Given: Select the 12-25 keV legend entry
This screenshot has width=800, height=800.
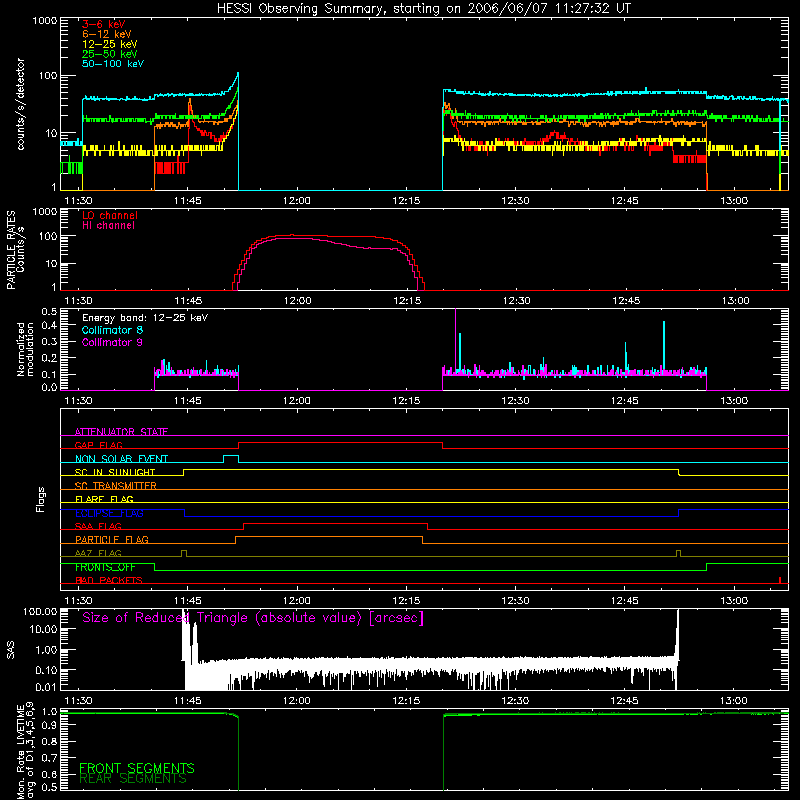Looking at the screenshot, I should coord(110,44).
